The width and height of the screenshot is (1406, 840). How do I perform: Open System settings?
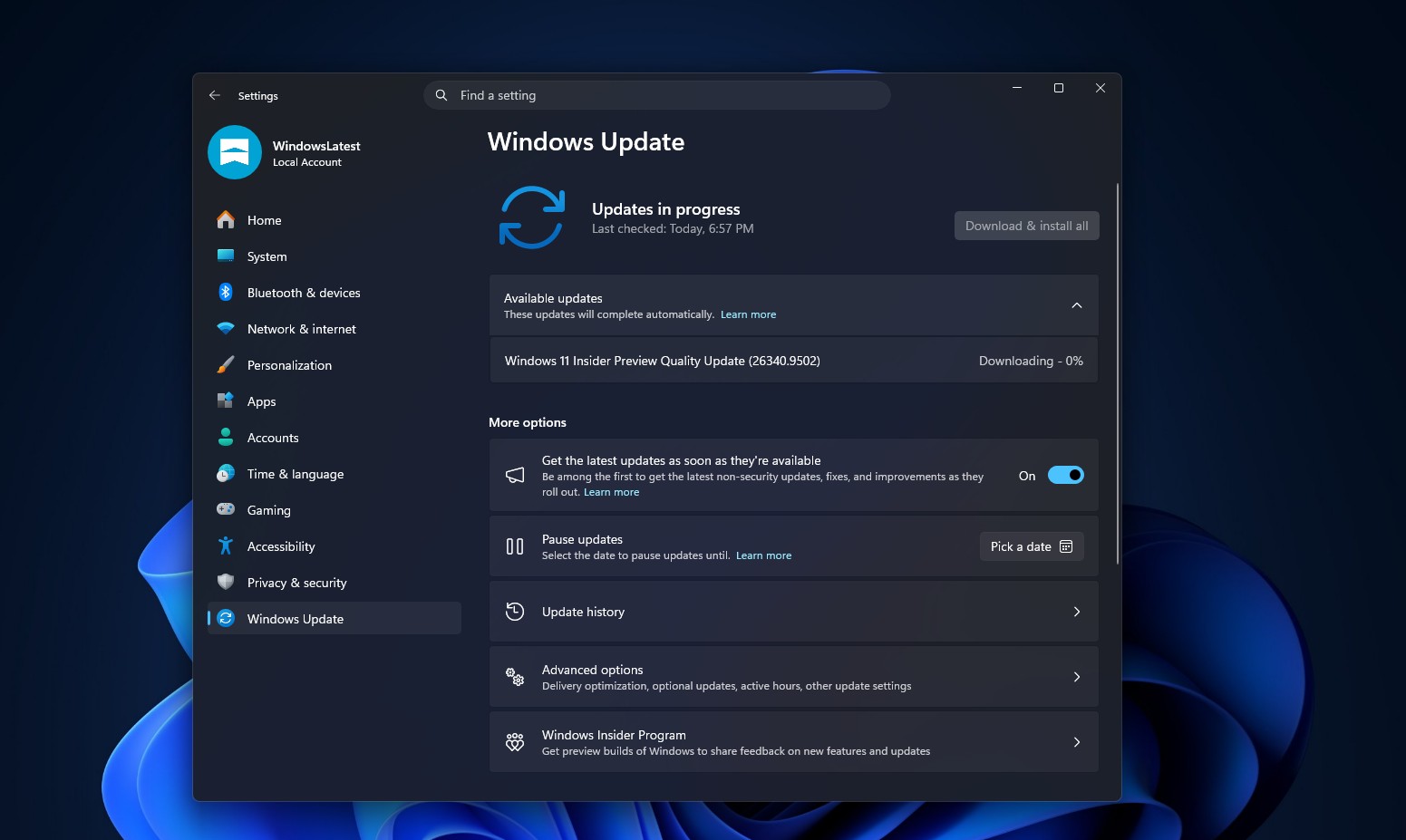coord(335,256)
